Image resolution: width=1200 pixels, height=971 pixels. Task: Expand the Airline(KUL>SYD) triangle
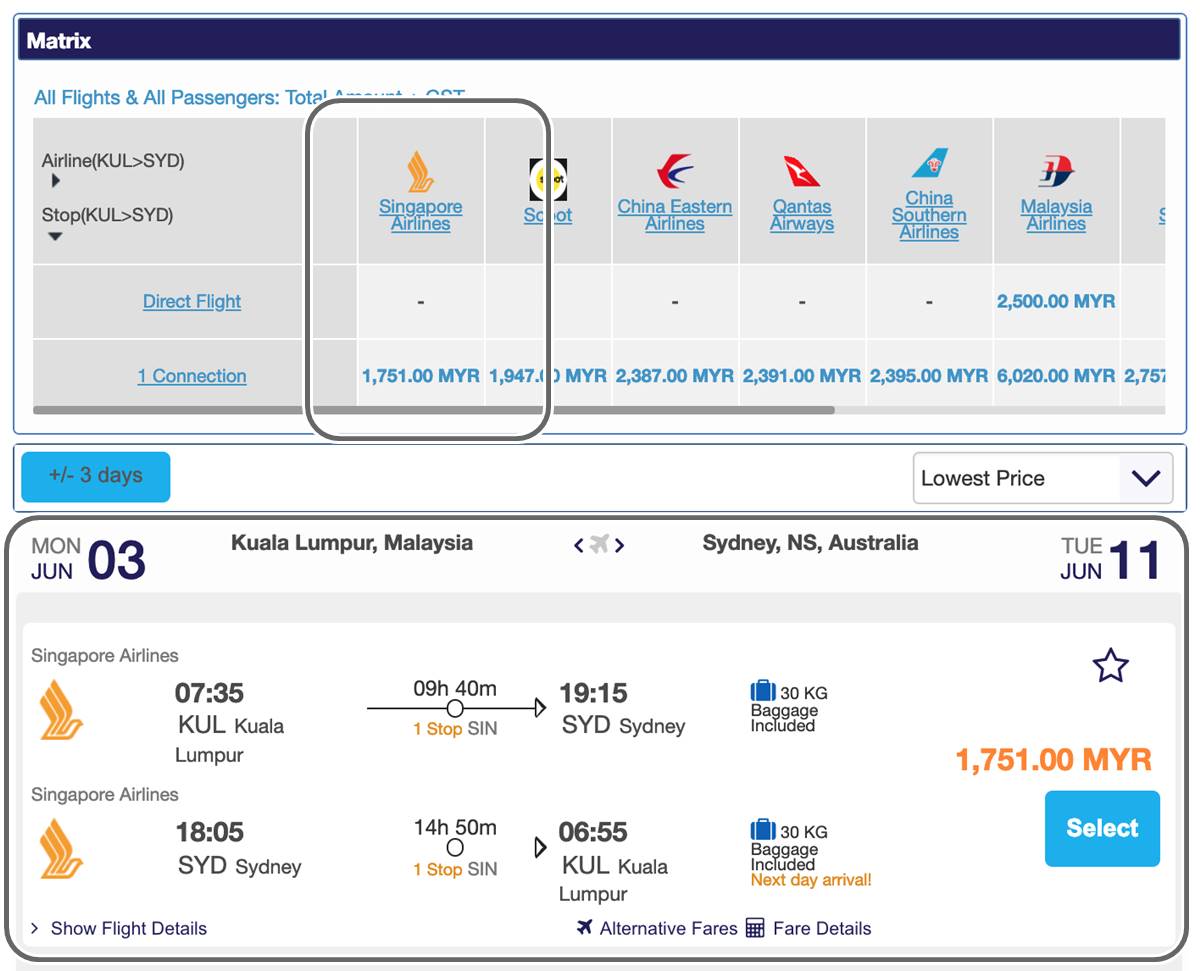coord(55,181)
